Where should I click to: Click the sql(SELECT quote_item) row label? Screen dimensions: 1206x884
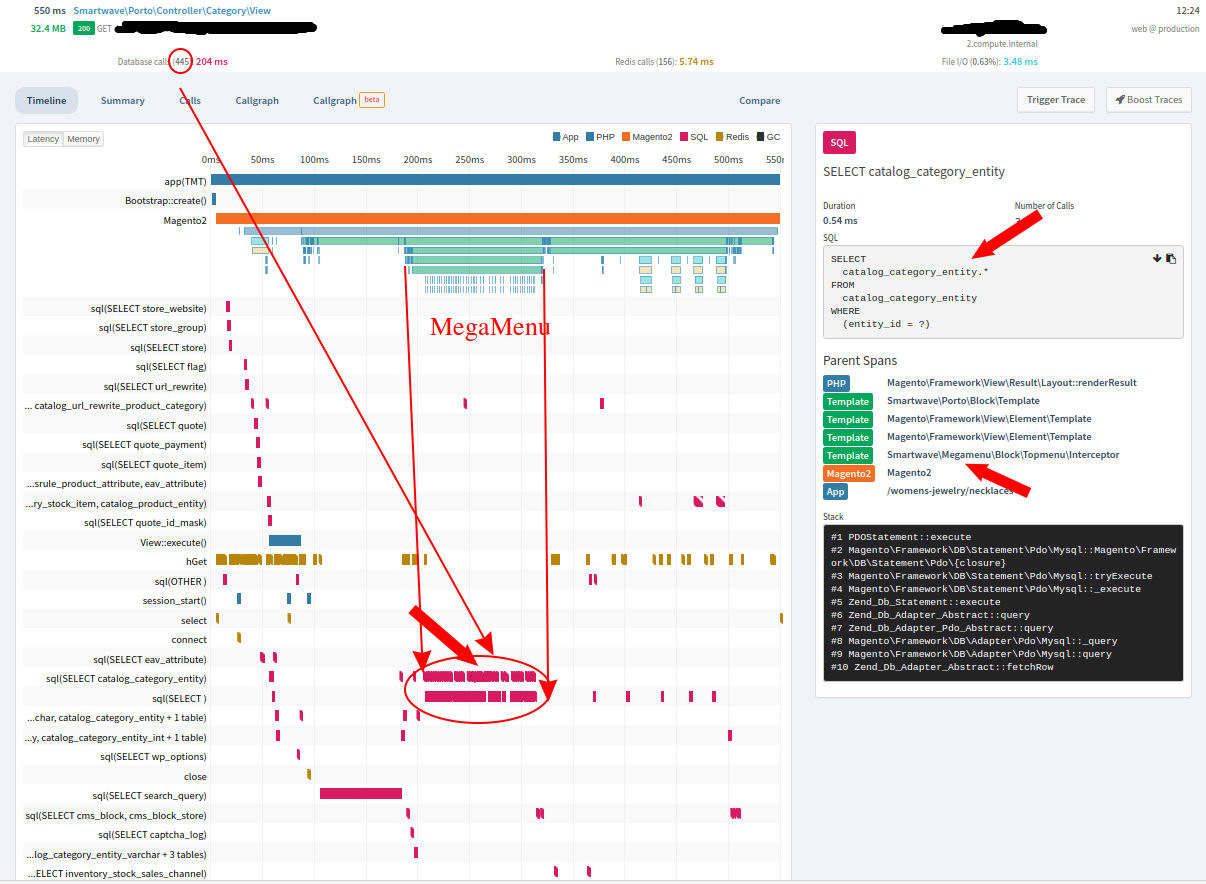[x=154, y=464]
